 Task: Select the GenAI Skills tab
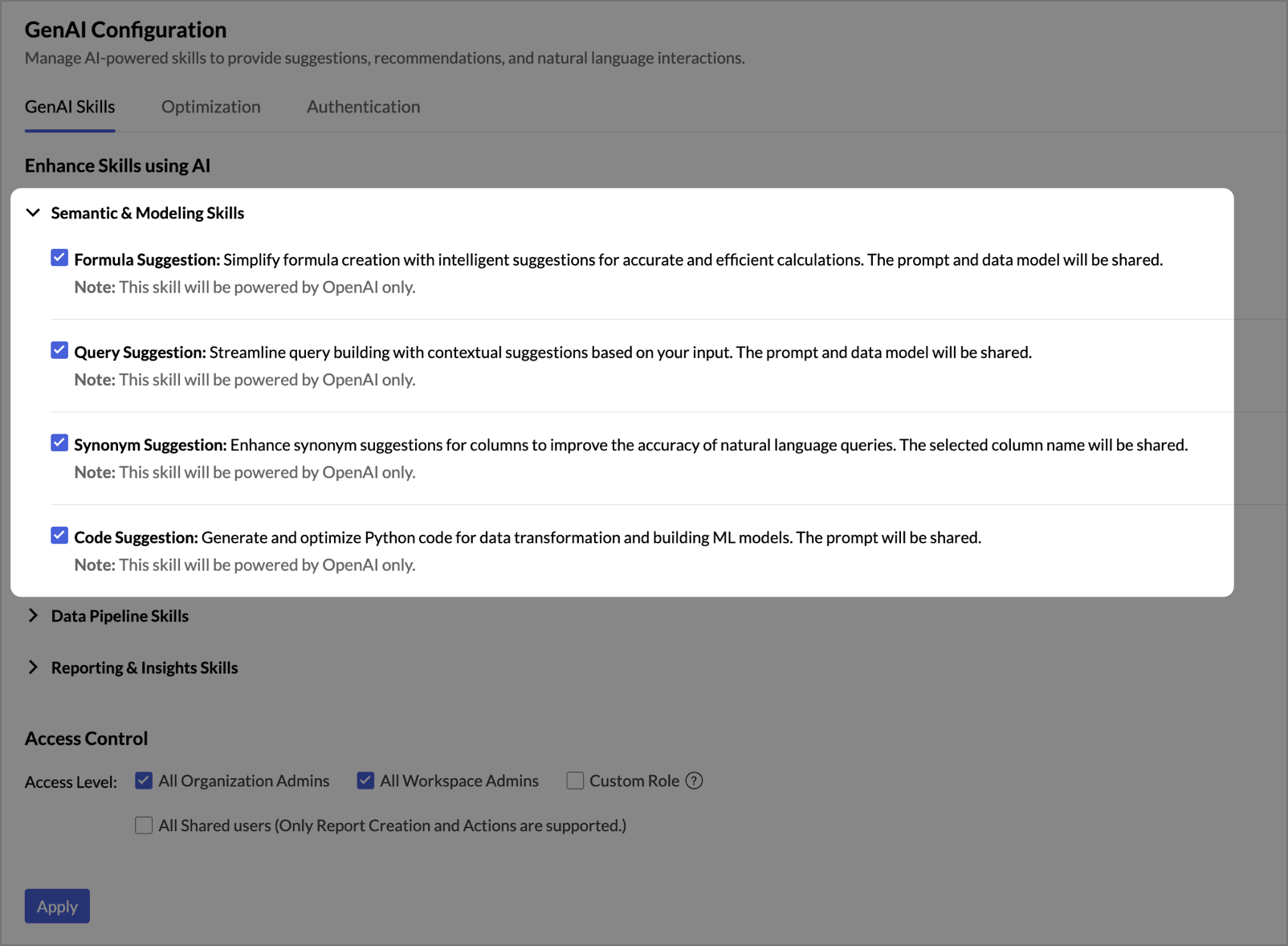pyautogui.click(x=70, y=107)
